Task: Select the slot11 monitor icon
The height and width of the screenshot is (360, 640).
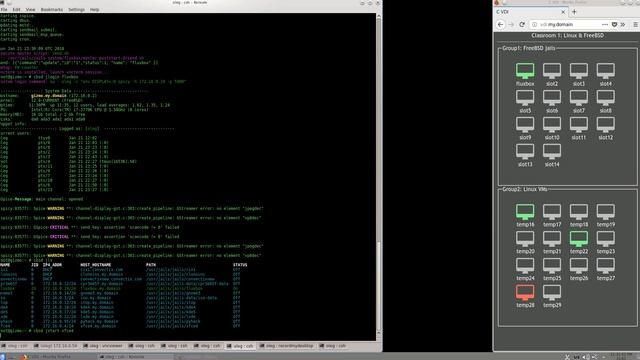Action: pyautogui.click(x=579, y=124)
